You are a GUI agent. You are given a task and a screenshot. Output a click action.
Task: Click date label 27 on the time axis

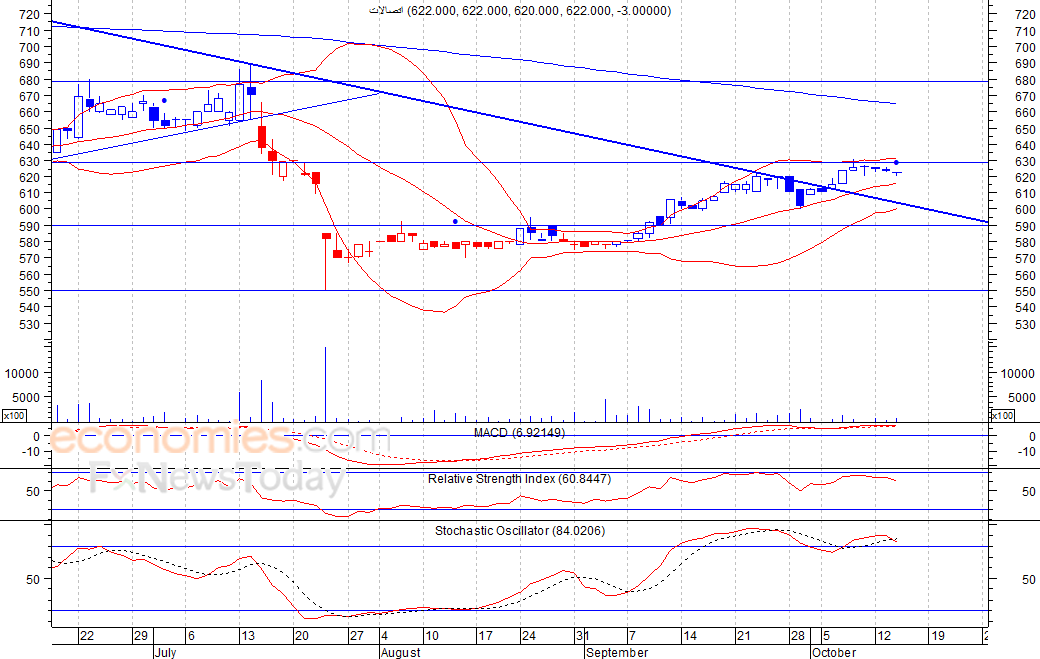pos(357,636)
